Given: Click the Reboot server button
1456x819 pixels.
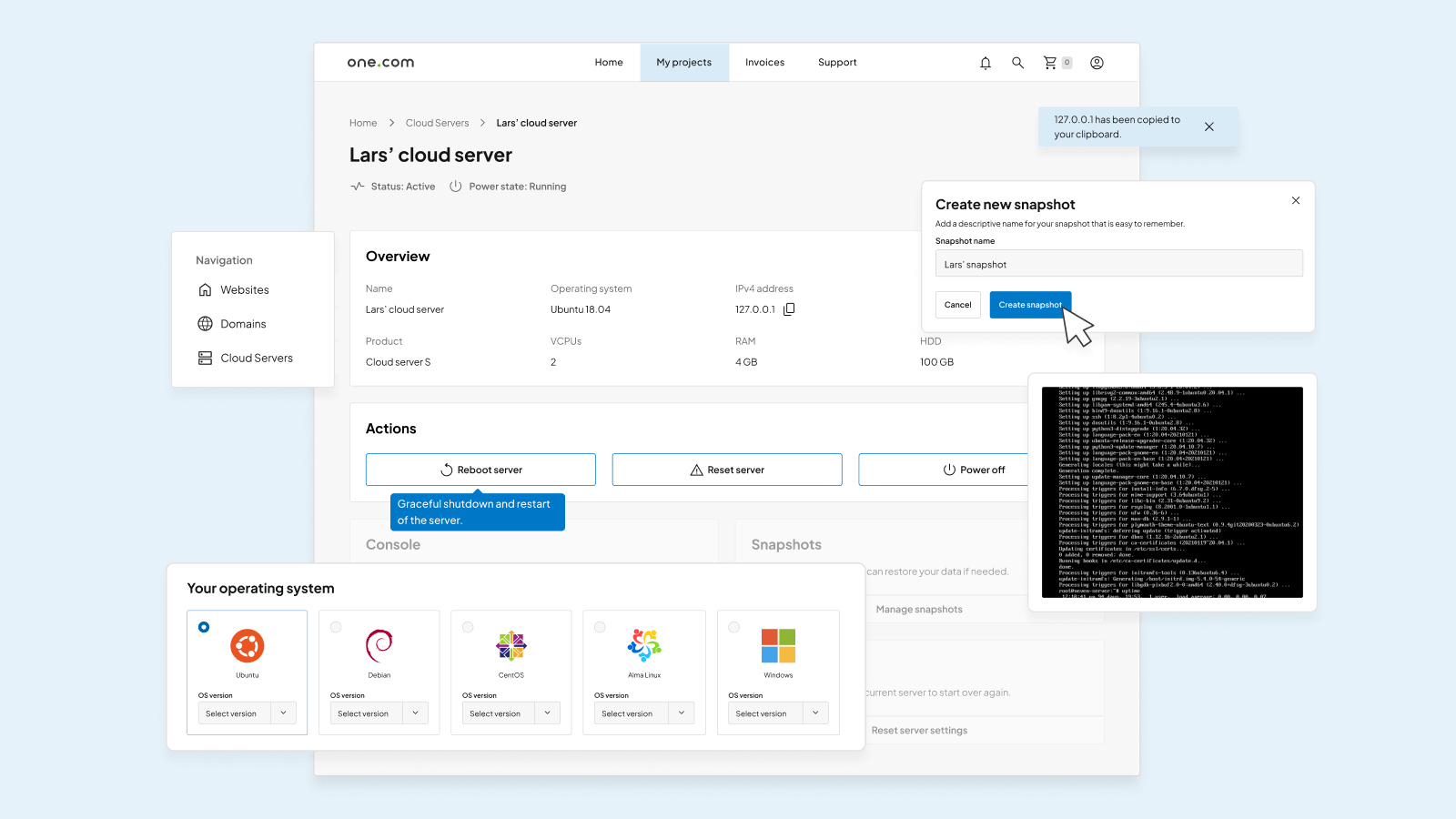Looking at the screenshot, I should [x=480, y=470].
